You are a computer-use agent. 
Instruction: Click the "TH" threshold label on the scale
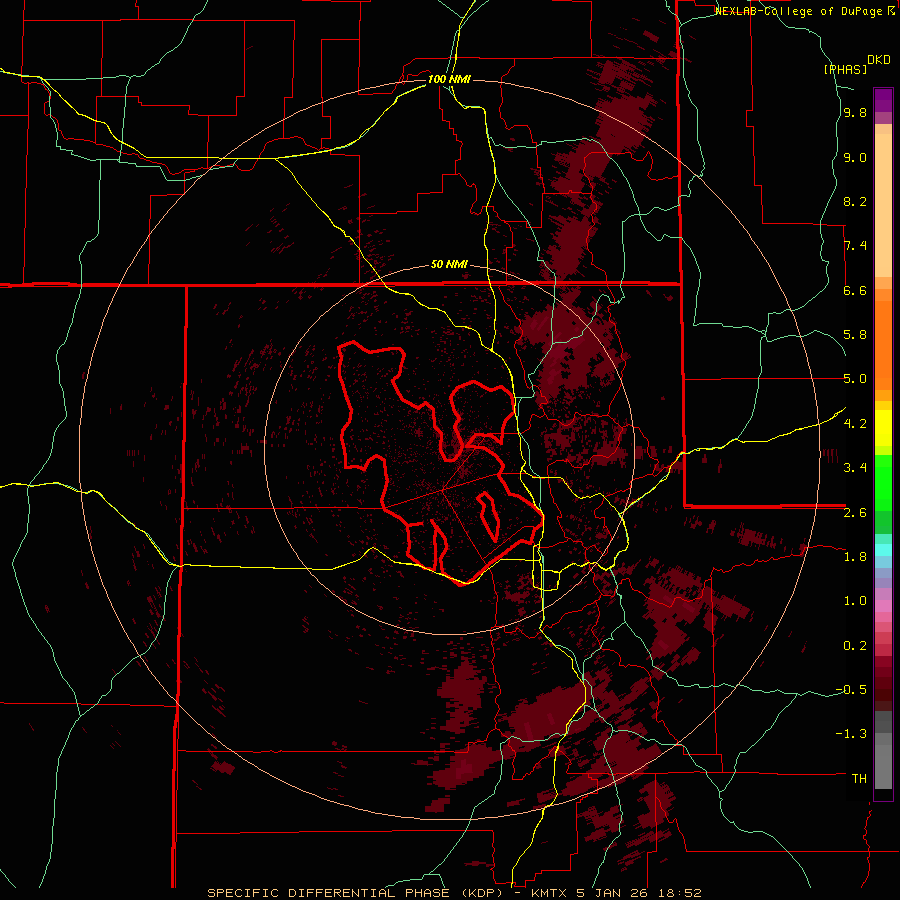click(859, 779)
